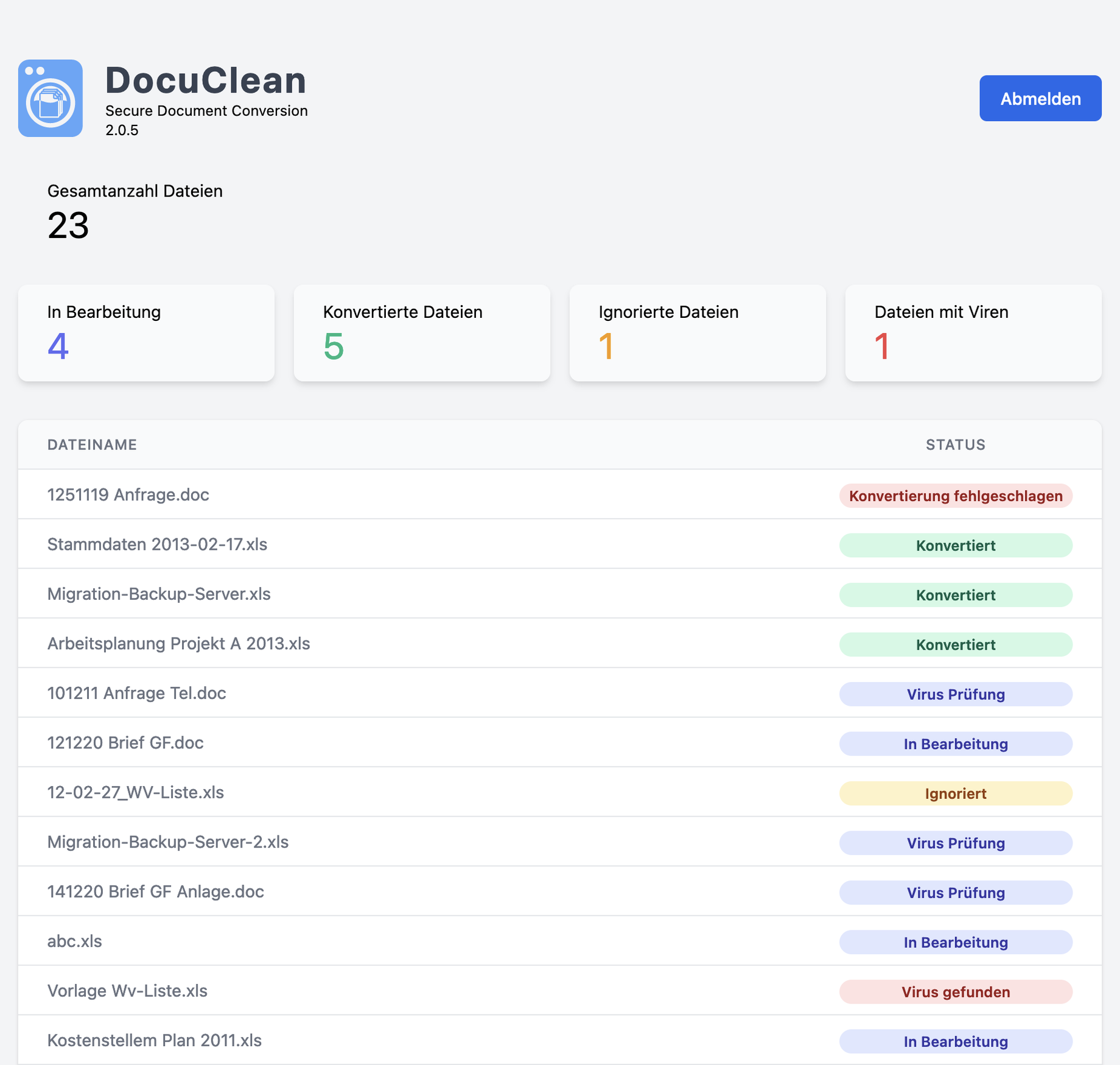Click the yellow Ignoriert status badge
The width and height of the screenshot is (1120, 1065).
click(956, 793)
